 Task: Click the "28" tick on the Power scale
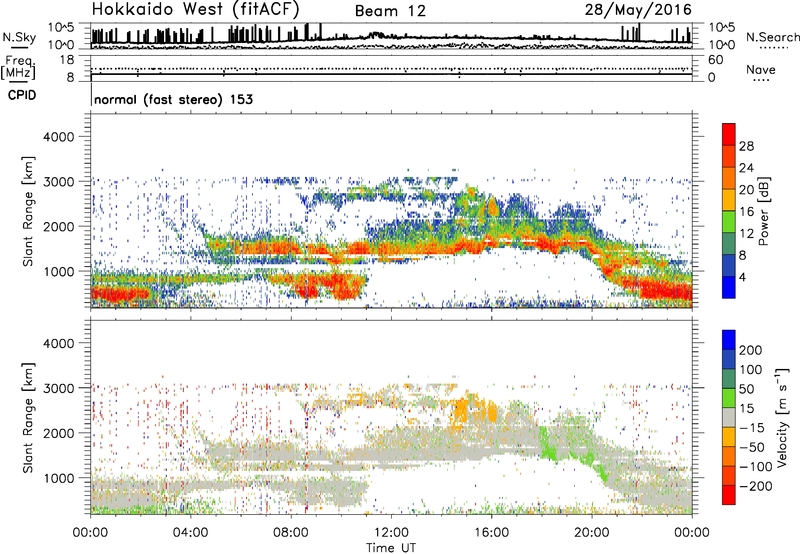pos(746,146)
